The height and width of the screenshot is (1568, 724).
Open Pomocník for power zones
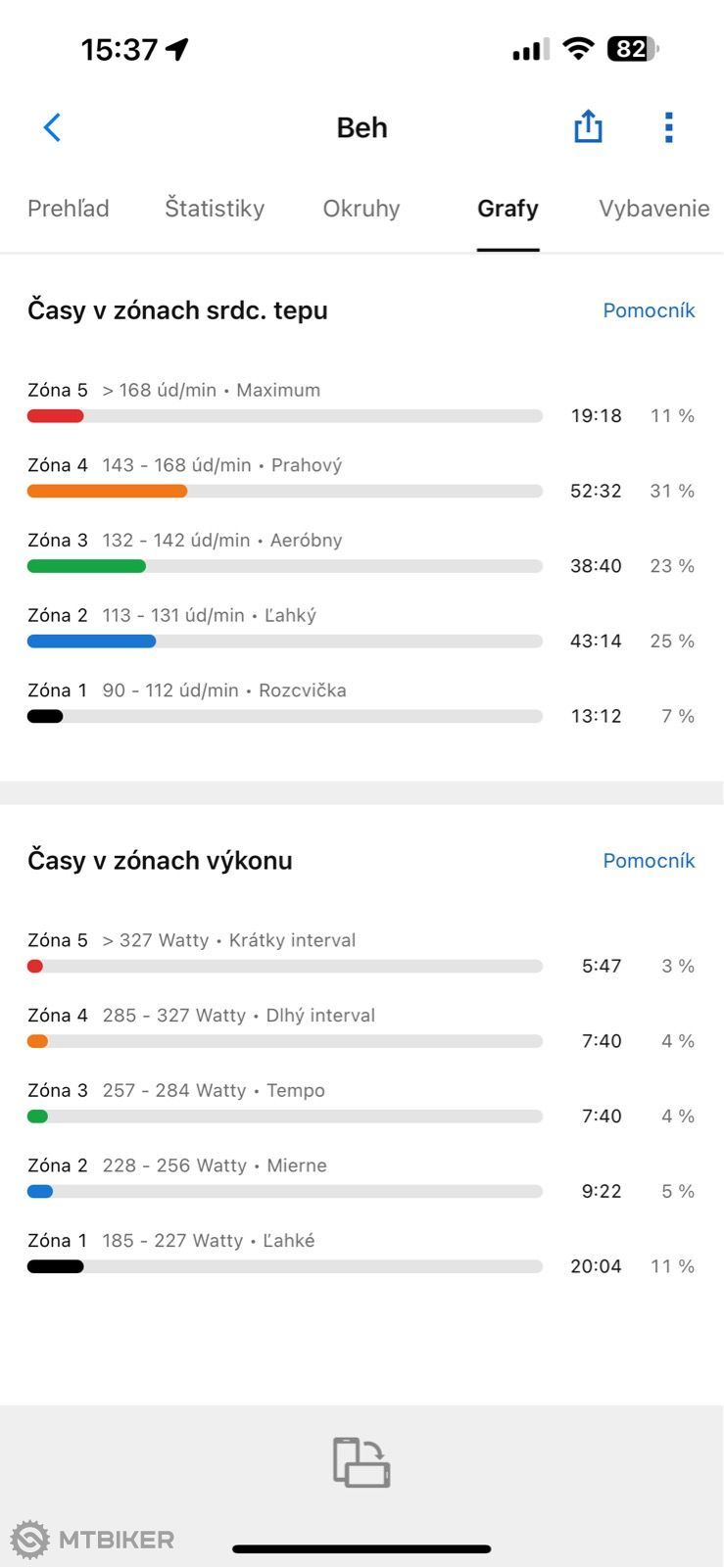649,861
